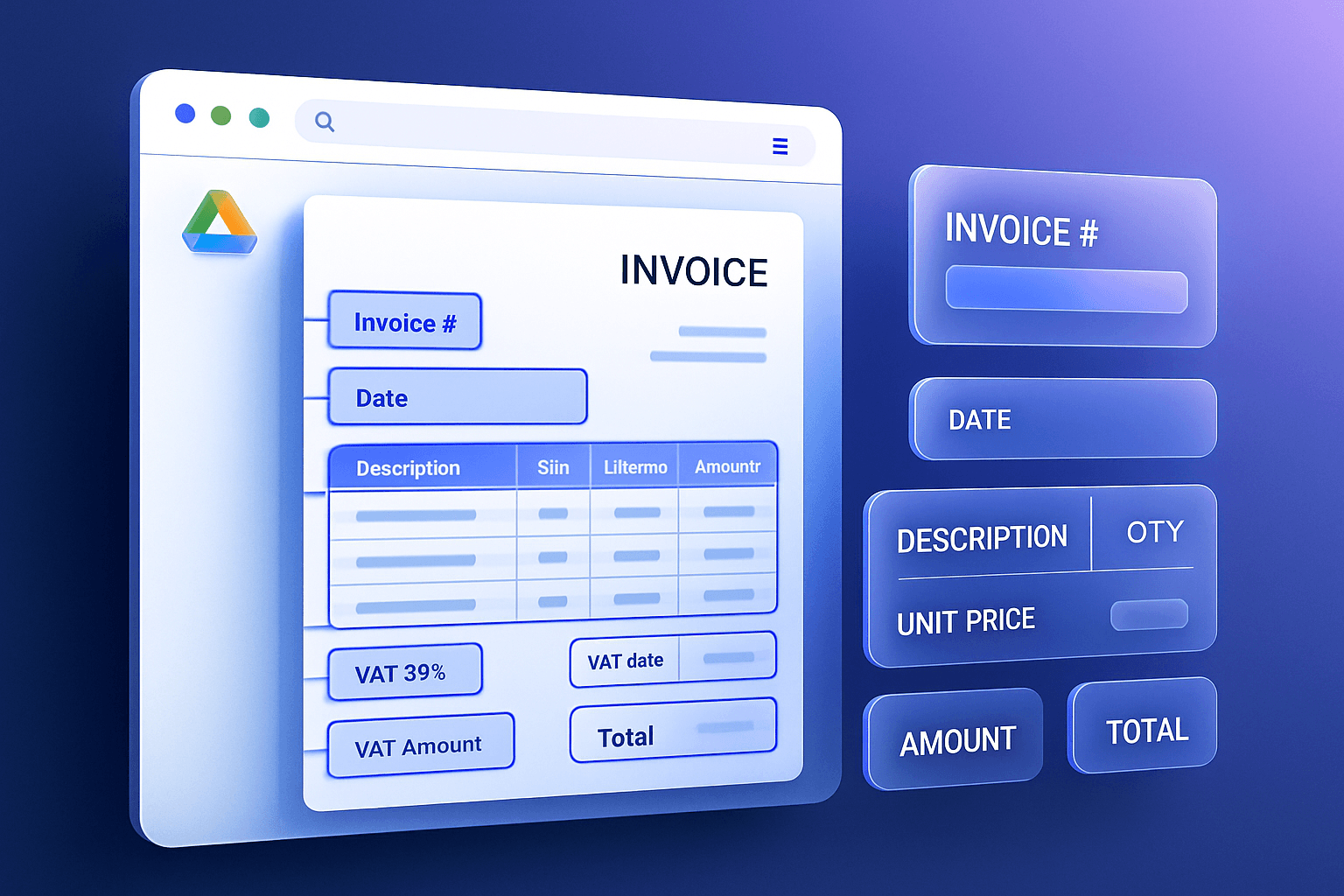This screenshot has width=1344, height=896.
Task: Focus the browser search bar
Action: pos(555,133)
